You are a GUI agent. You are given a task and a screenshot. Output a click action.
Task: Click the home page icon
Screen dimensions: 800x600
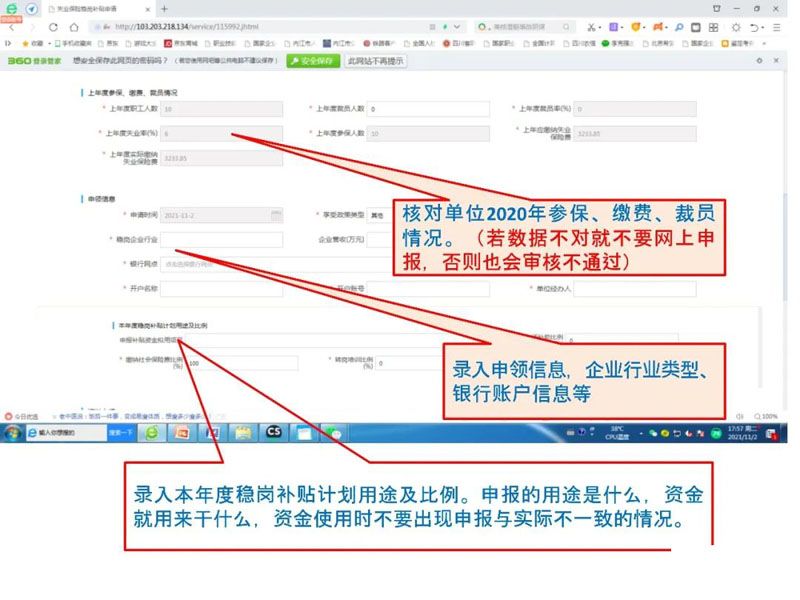click(74, 27)
